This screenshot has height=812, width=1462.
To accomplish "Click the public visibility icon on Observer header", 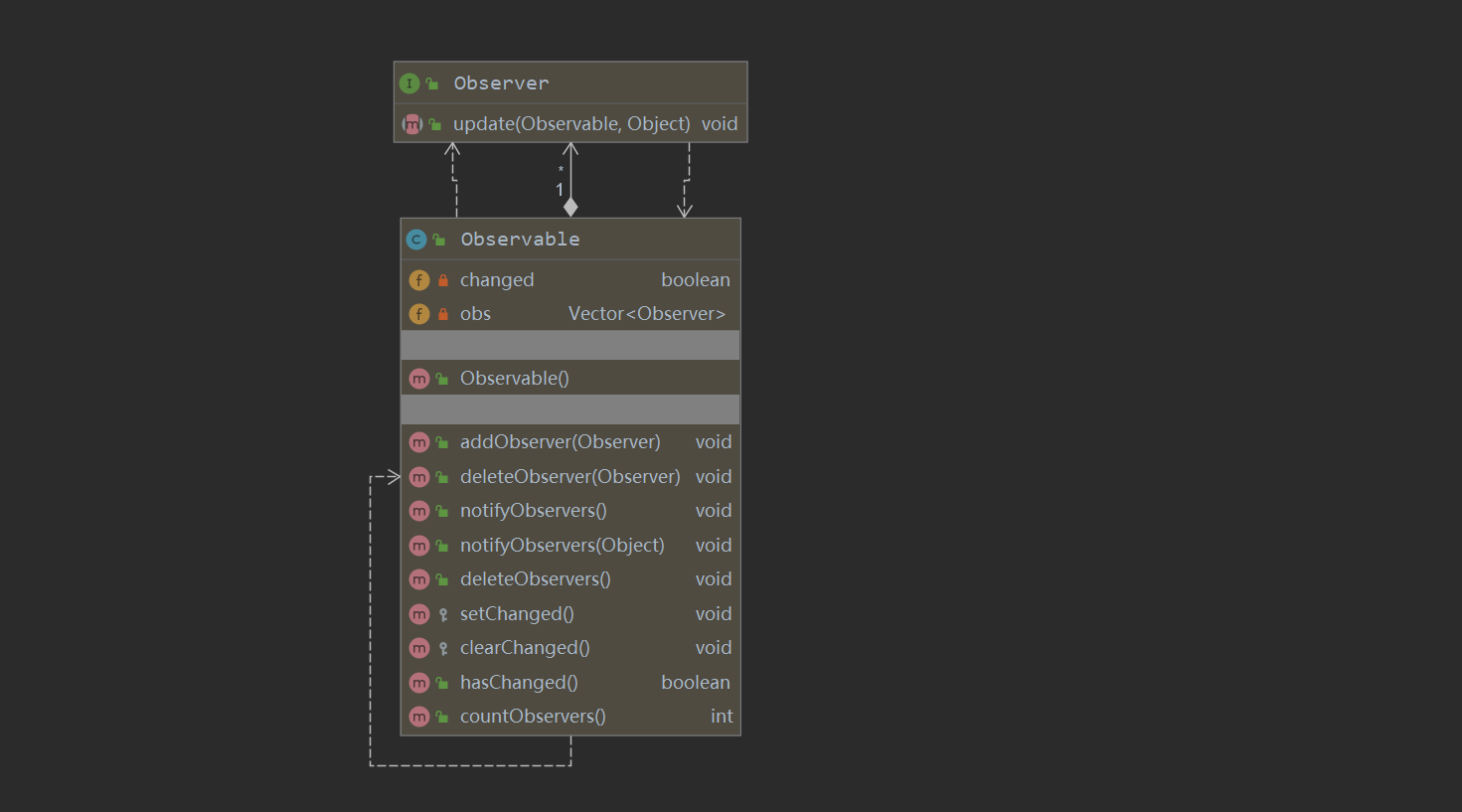I will click(x=432, y=83).
